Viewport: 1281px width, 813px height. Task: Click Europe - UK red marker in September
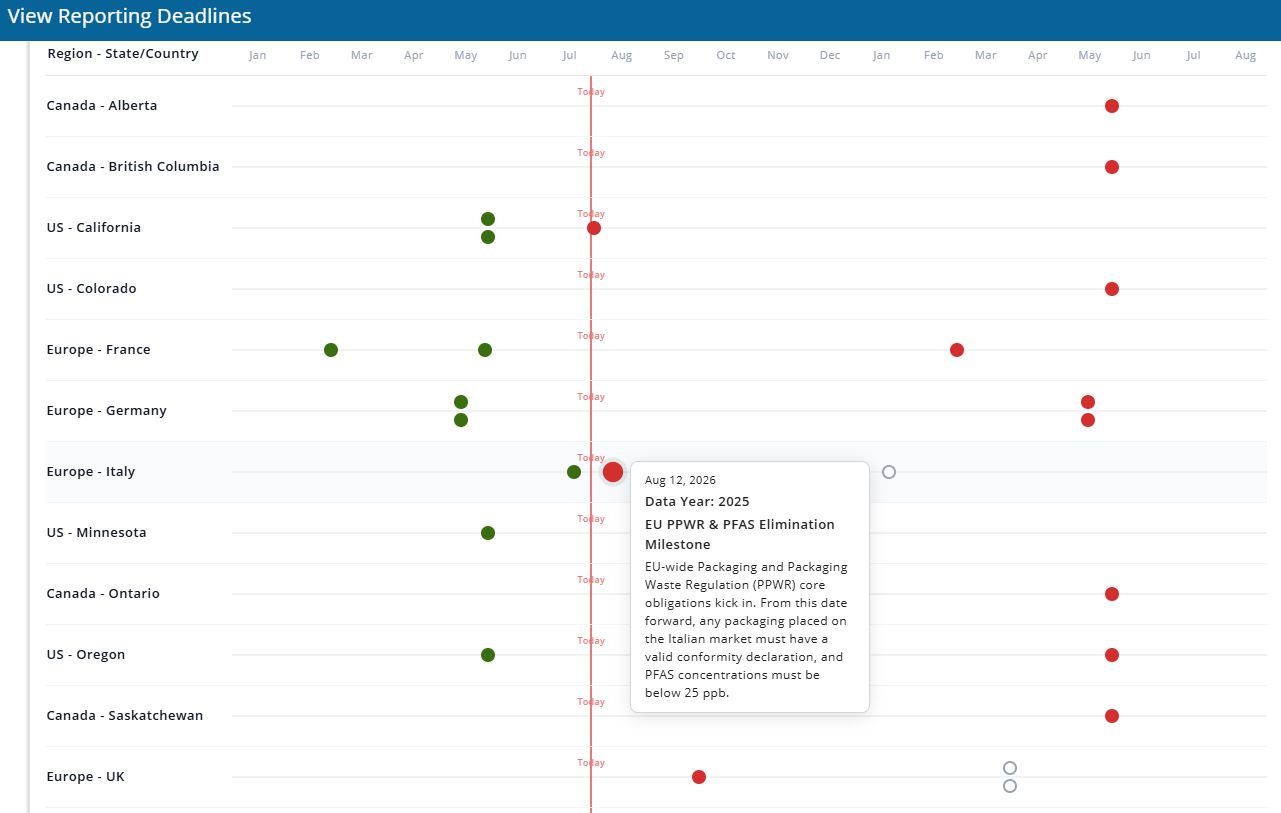point(699,777)
